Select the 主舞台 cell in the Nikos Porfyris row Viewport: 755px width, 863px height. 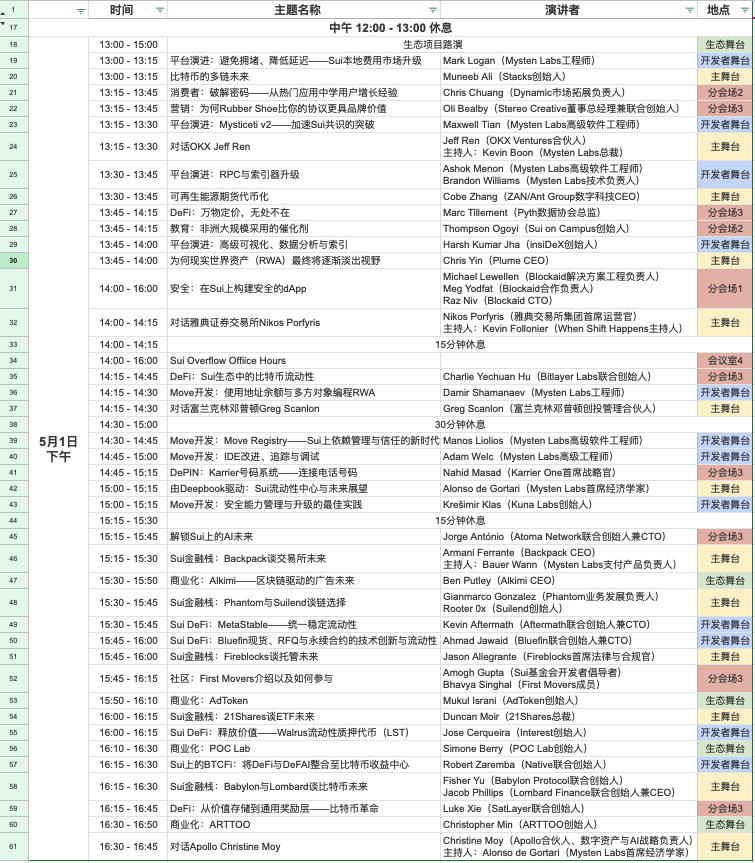click(x=725, y=323)
